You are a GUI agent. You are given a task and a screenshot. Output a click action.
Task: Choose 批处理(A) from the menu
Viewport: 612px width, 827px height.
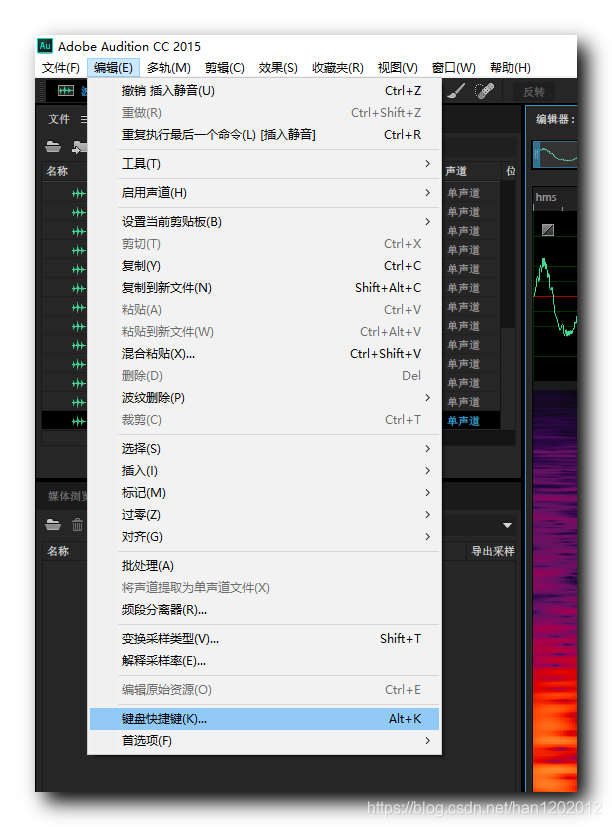(264, 565)
